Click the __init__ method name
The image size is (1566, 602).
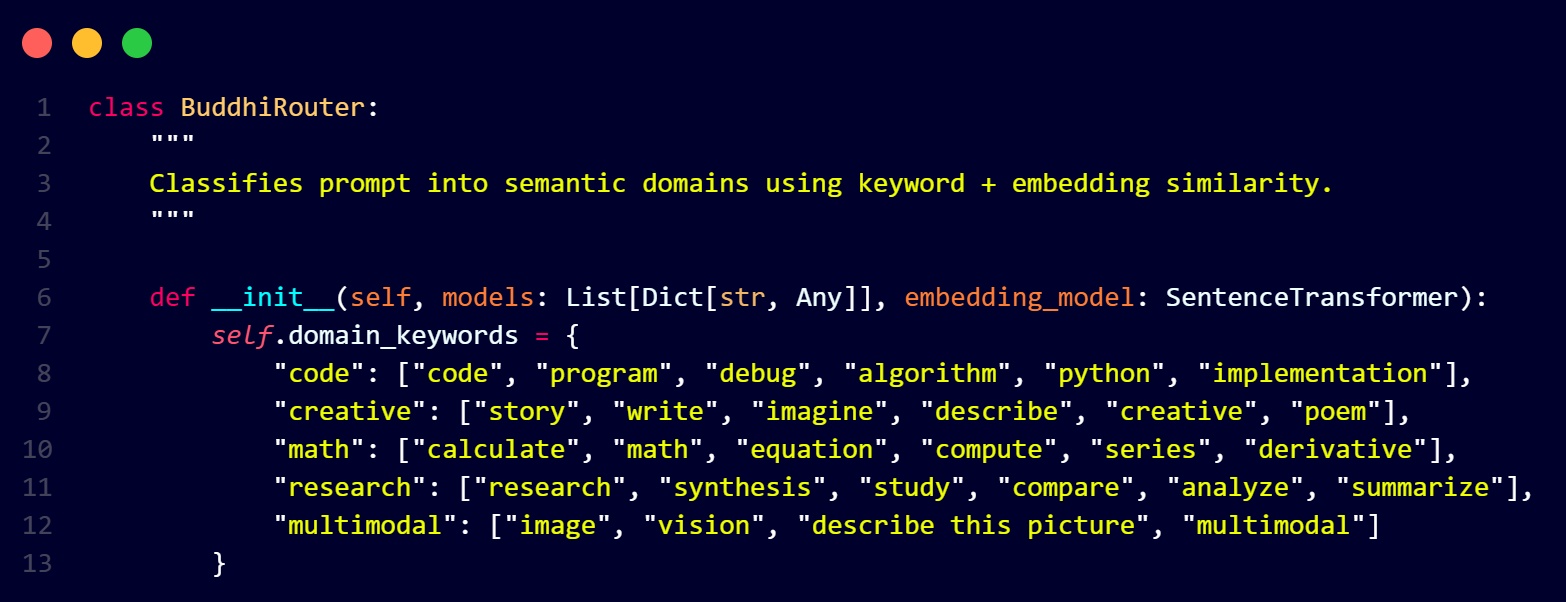point(273,298)
